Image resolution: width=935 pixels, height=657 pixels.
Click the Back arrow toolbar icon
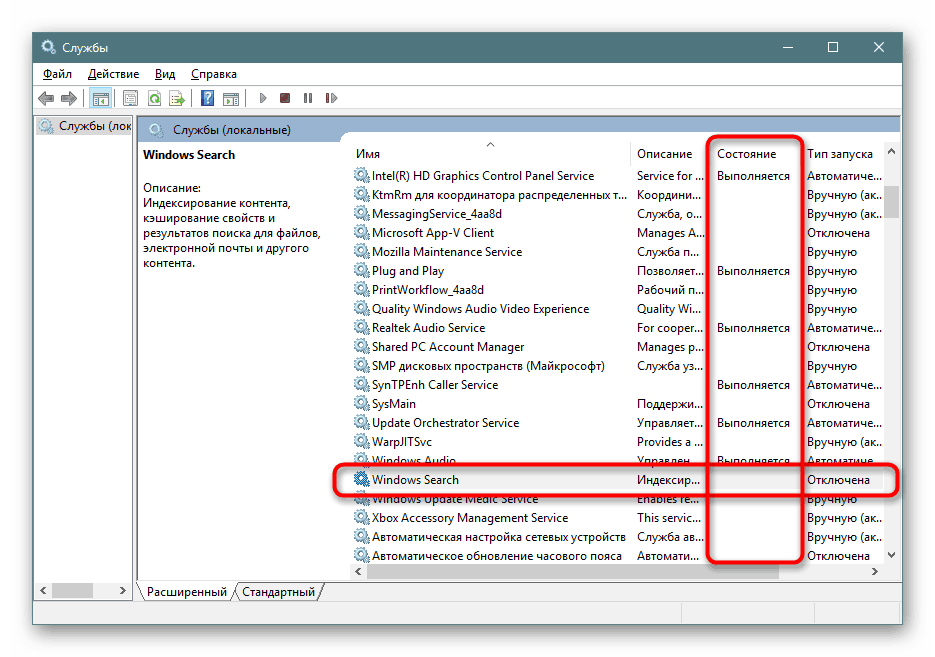46,98
